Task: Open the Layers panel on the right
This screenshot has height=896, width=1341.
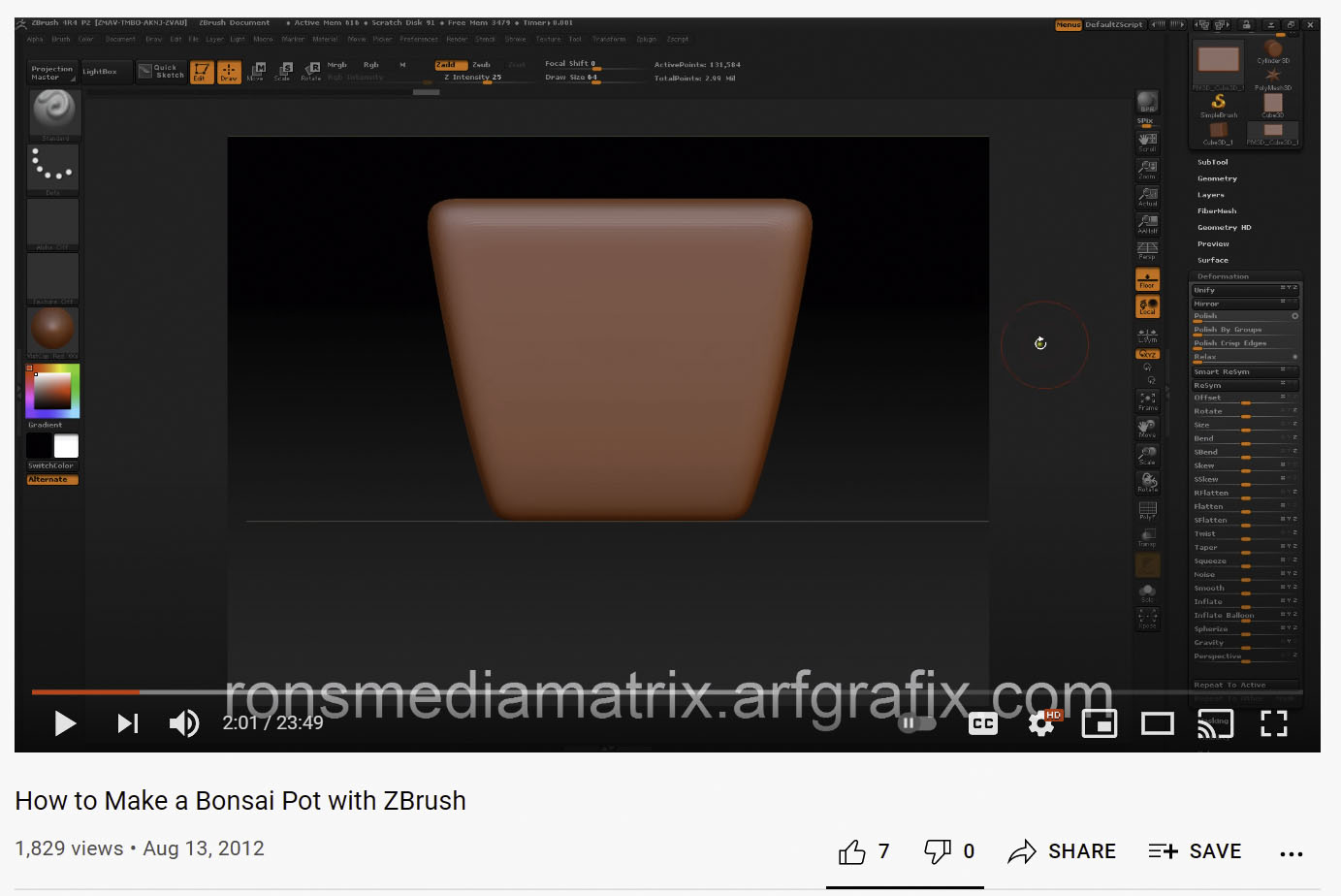Action: (1211, 194)
